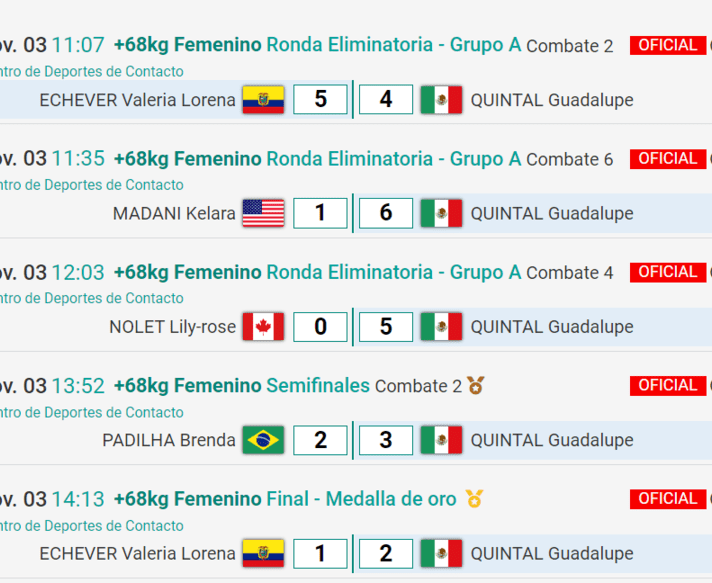The width and height of the screenshot is (712, 583).
Task: Click the United States flag beside MADANI Kelara
Action: tap(263, 213)
